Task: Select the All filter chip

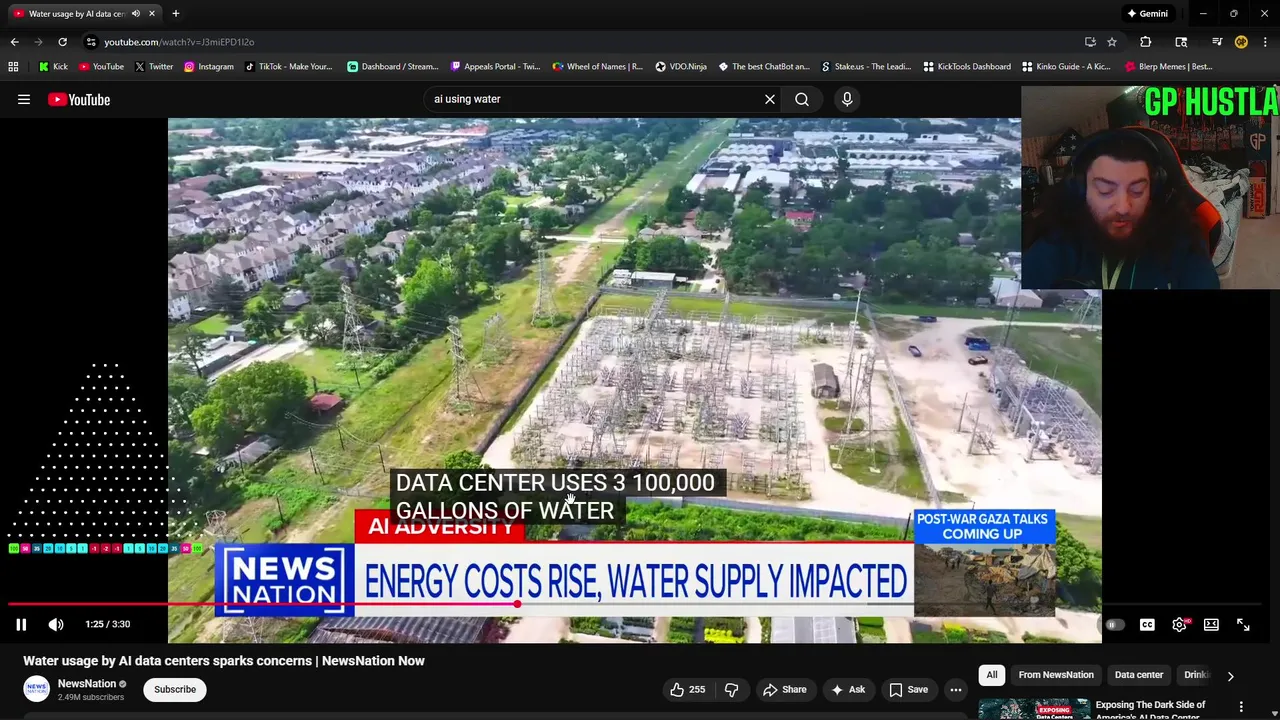Action: point(992,675)
